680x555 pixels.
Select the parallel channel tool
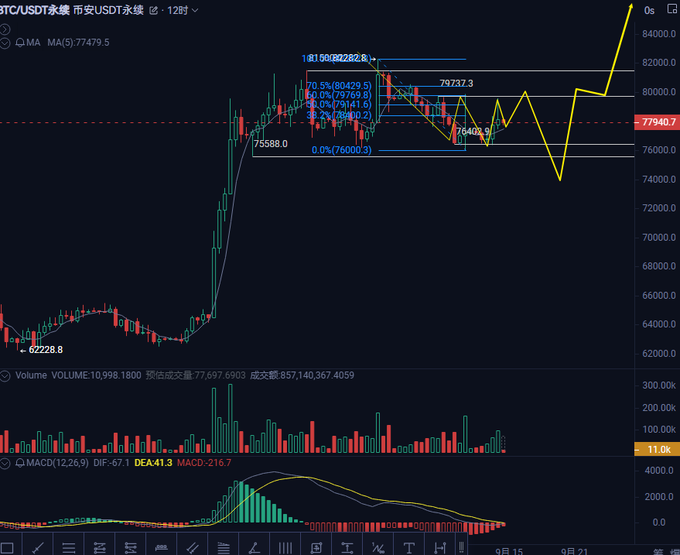pyautogui.click(x=193, y=548)
